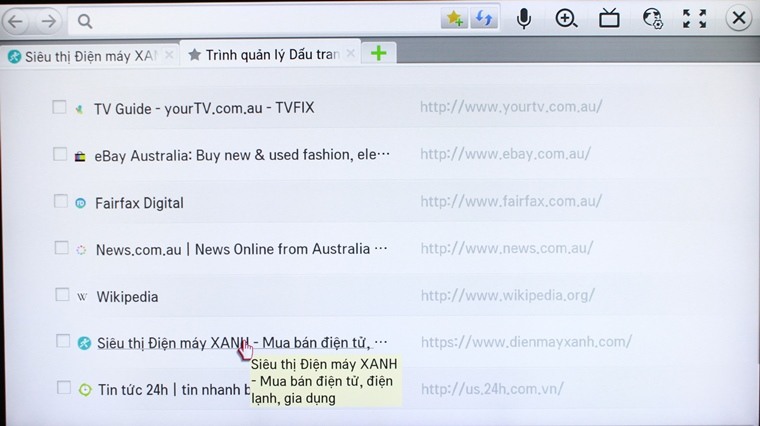Open browser settings globe-gear icon
760x426 pixels.
652,19
